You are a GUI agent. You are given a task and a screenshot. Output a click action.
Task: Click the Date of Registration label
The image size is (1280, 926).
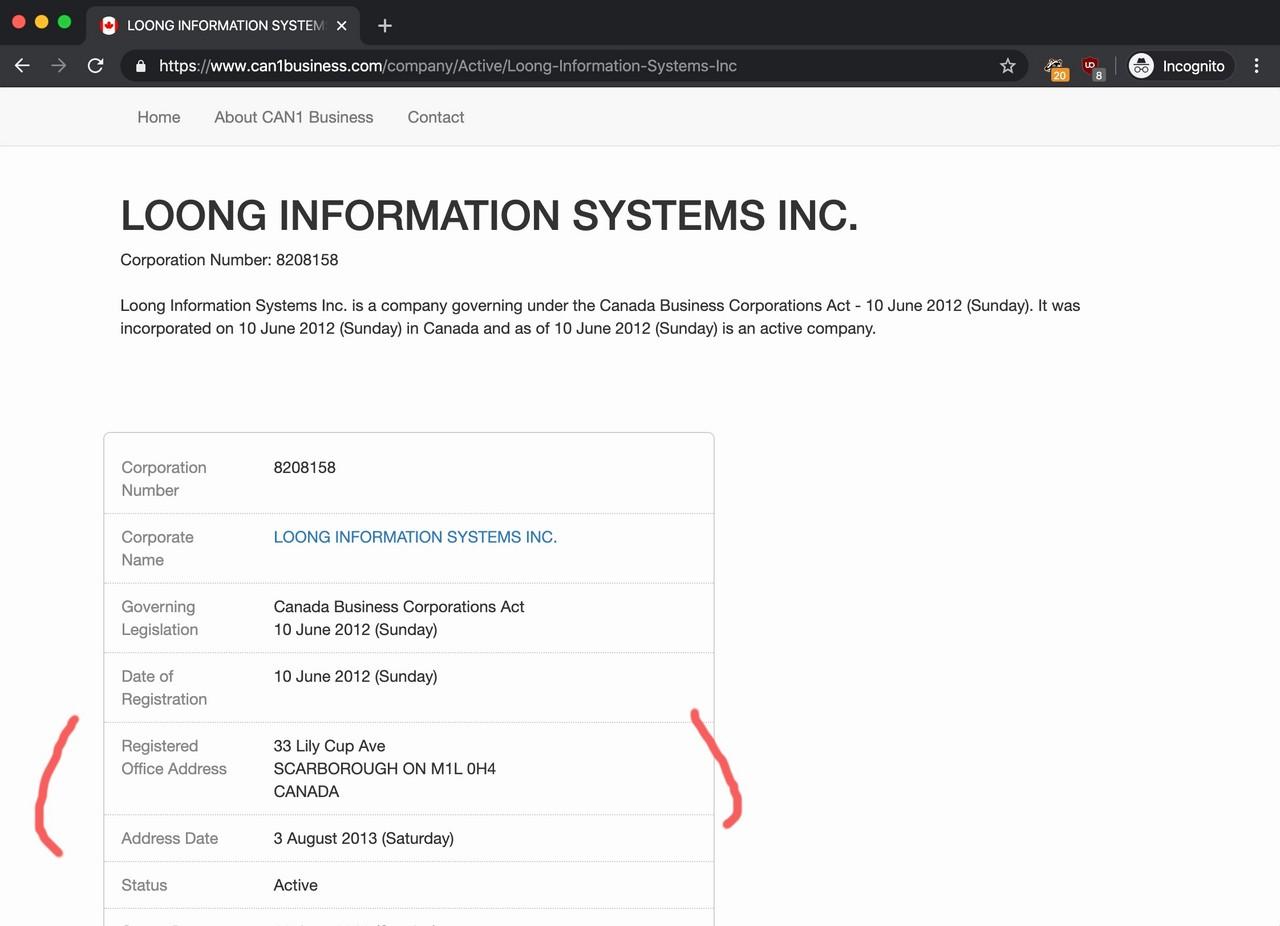click(x=164, y=688)
